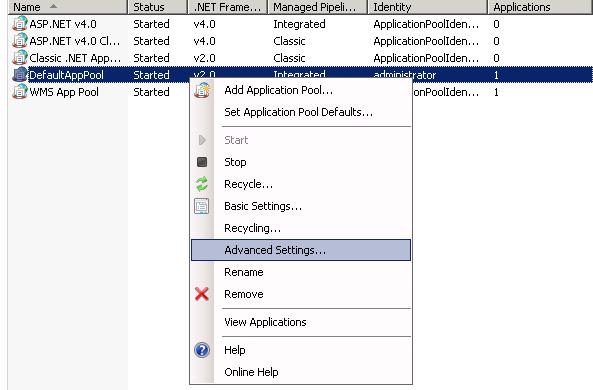Click the blue Help question mark icon
Viewport: 593px width, 390px height.
tap(202, 350)
